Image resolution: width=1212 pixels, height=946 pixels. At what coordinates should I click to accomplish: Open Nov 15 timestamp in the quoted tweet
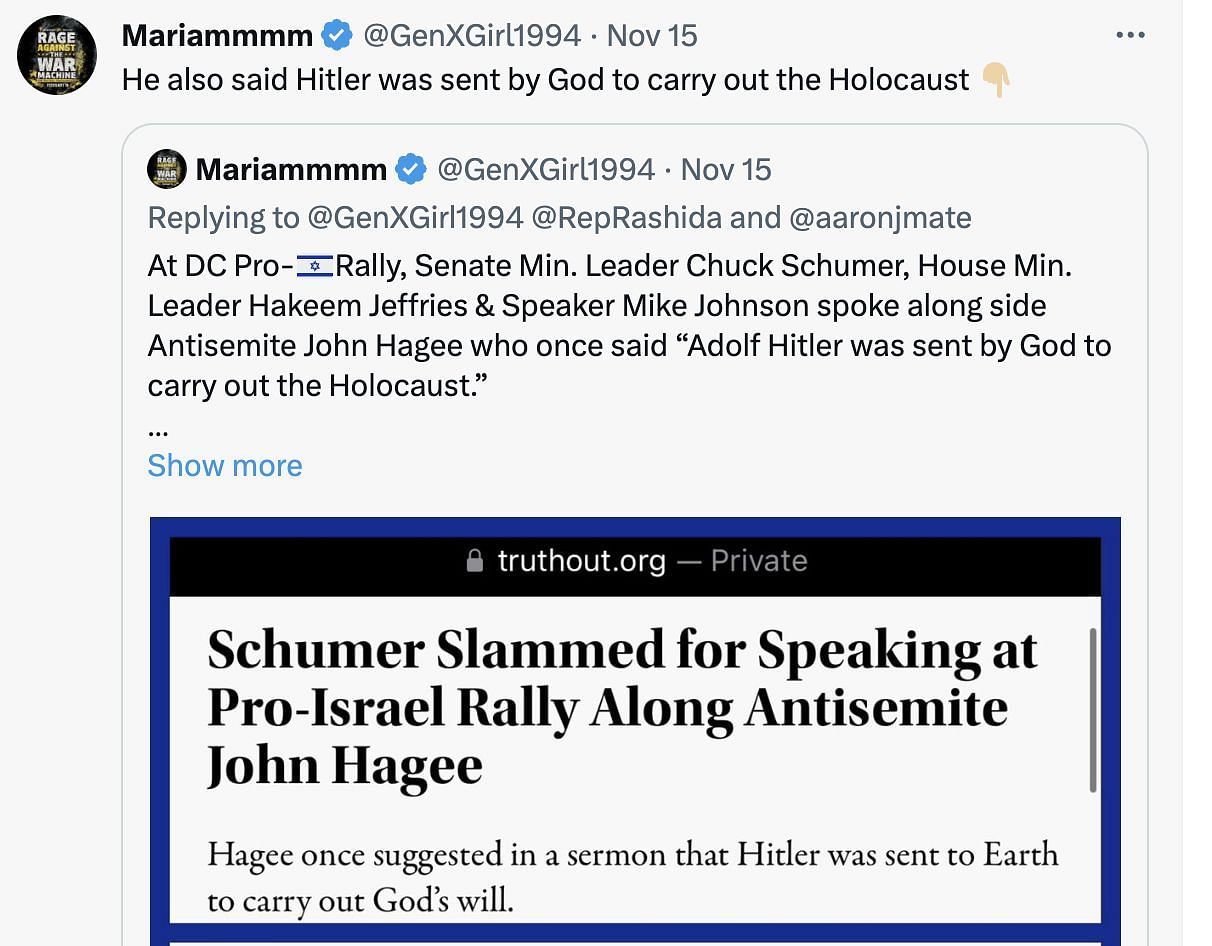[726, 170]
